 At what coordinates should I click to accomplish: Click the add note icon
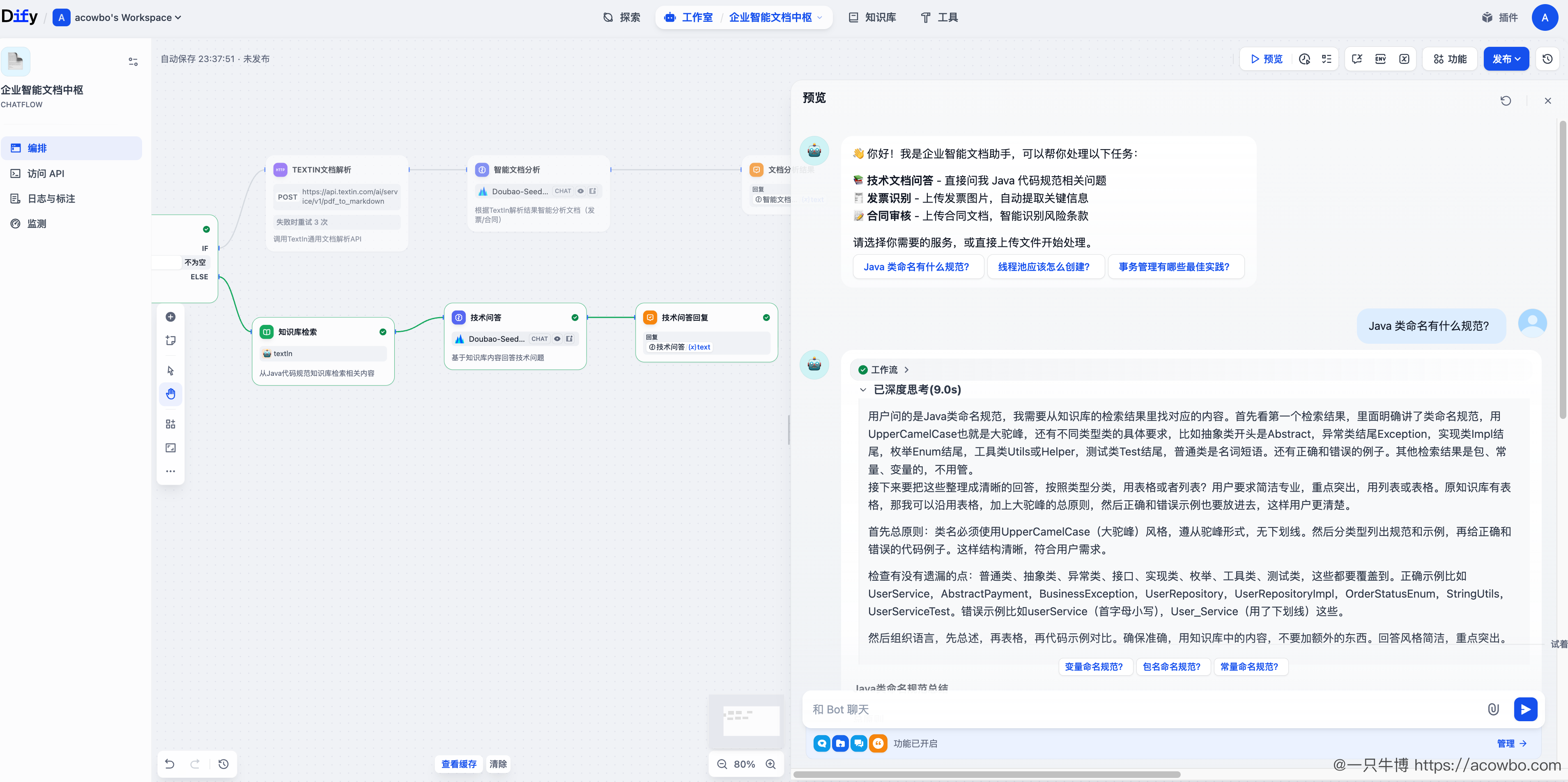coord(170,341)
